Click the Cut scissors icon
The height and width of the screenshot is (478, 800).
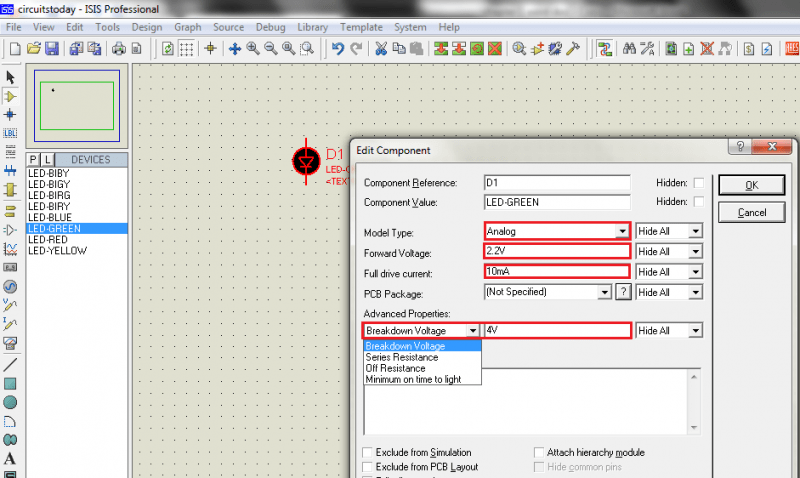tap(381, 48)
